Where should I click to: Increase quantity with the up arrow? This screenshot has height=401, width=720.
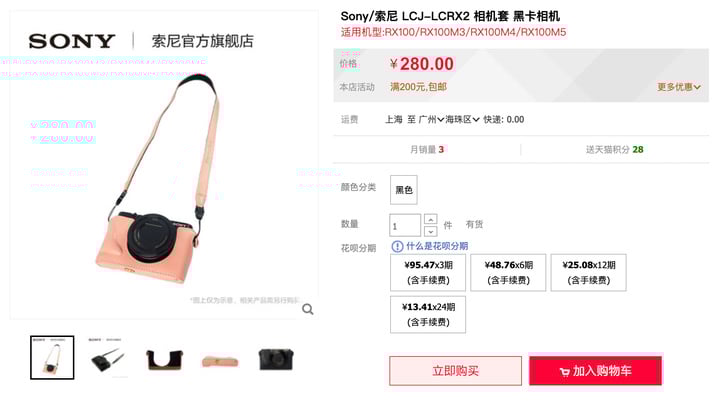[430, 219]
